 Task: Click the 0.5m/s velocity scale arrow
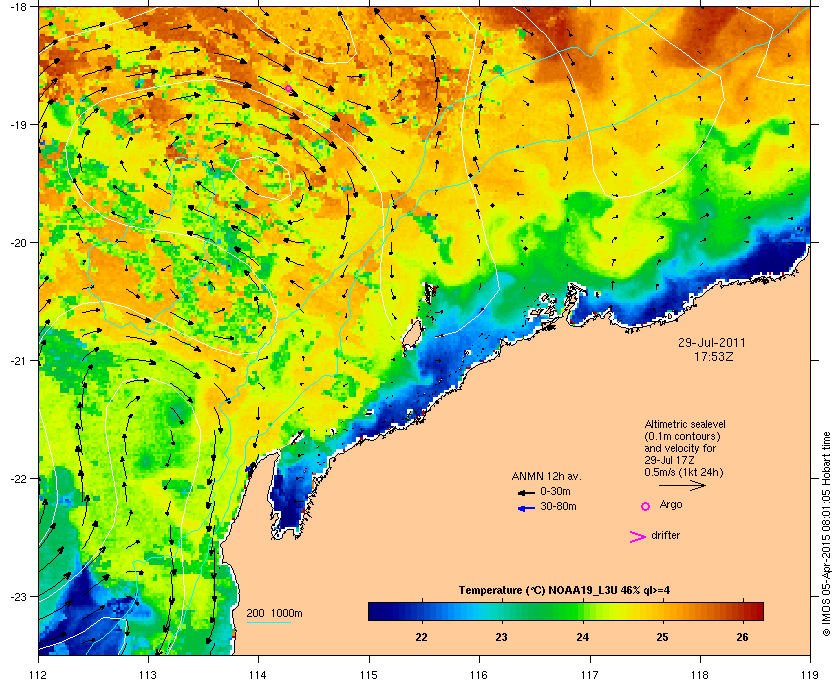682,485
